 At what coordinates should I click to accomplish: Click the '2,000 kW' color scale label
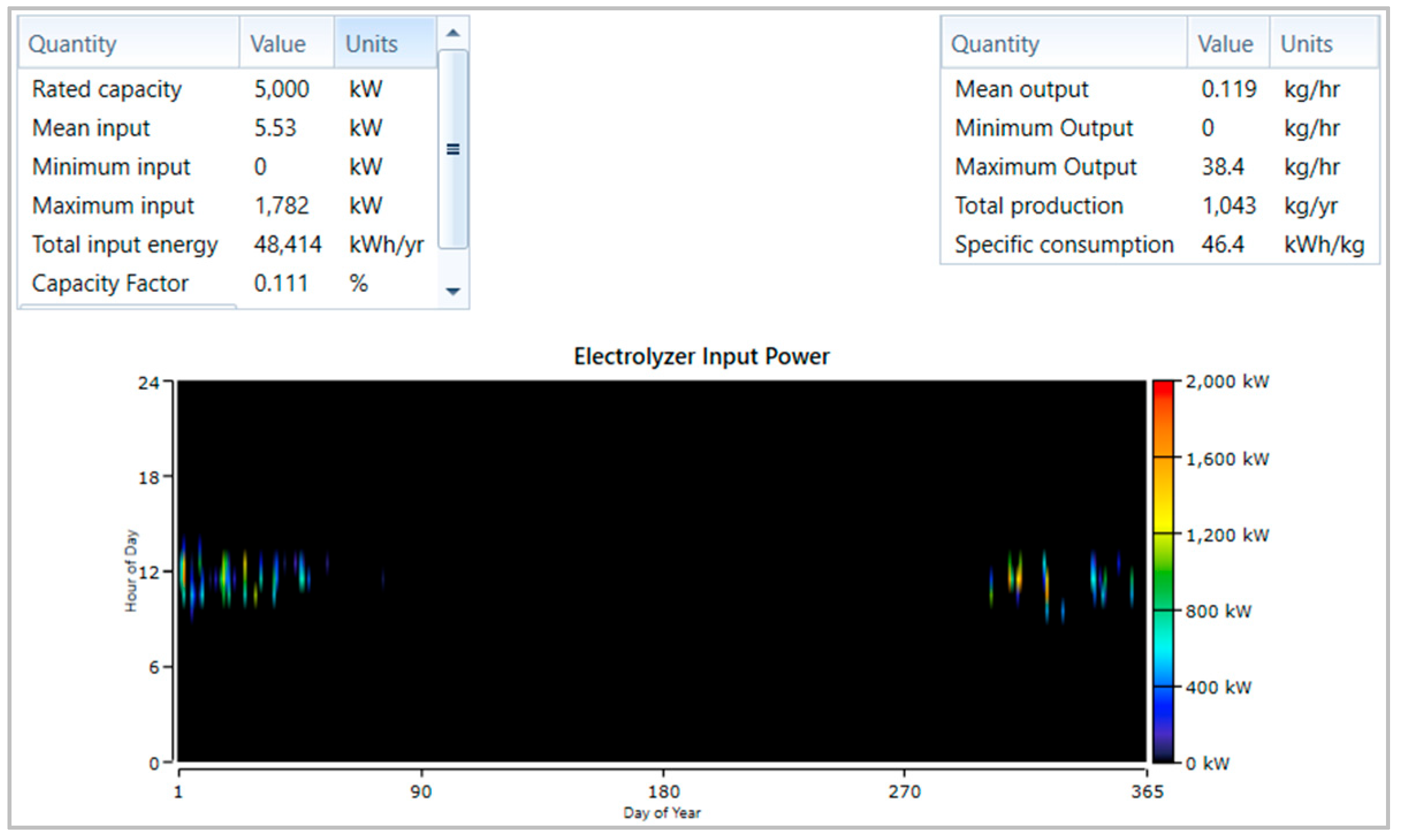(x=1227, y=382)
